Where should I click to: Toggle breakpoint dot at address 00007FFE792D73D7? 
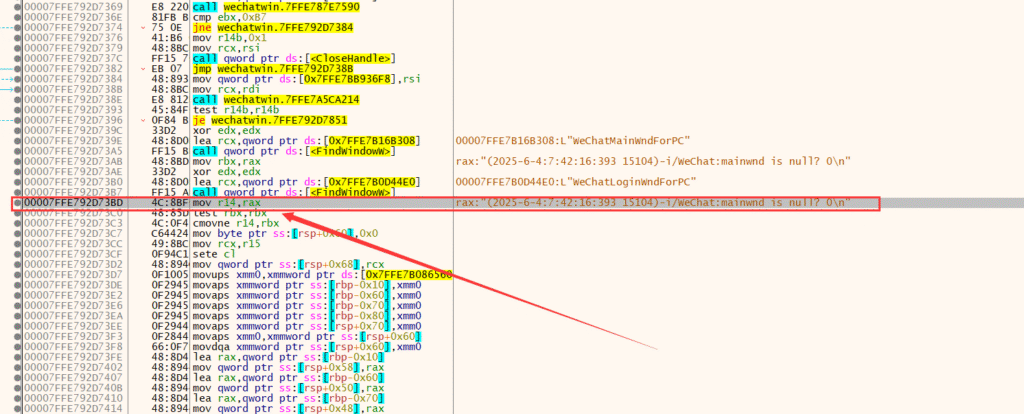point(17,274)
